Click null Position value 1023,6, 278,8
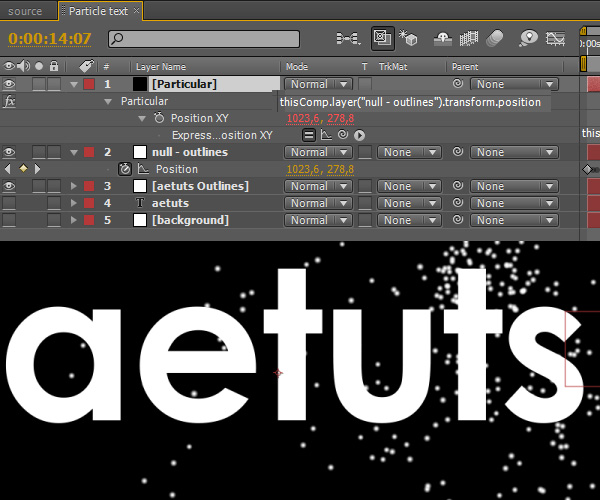This screenshot has height=500, width=600. tap(320, 169)
